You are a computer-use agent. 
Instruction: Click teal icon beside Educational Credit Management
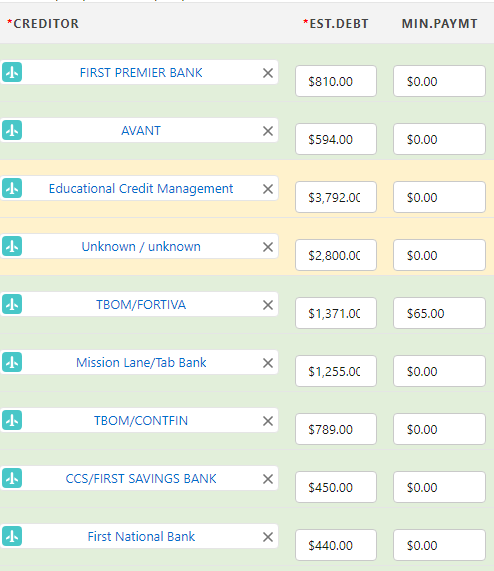pyautogui.click(x=12, y=188)
